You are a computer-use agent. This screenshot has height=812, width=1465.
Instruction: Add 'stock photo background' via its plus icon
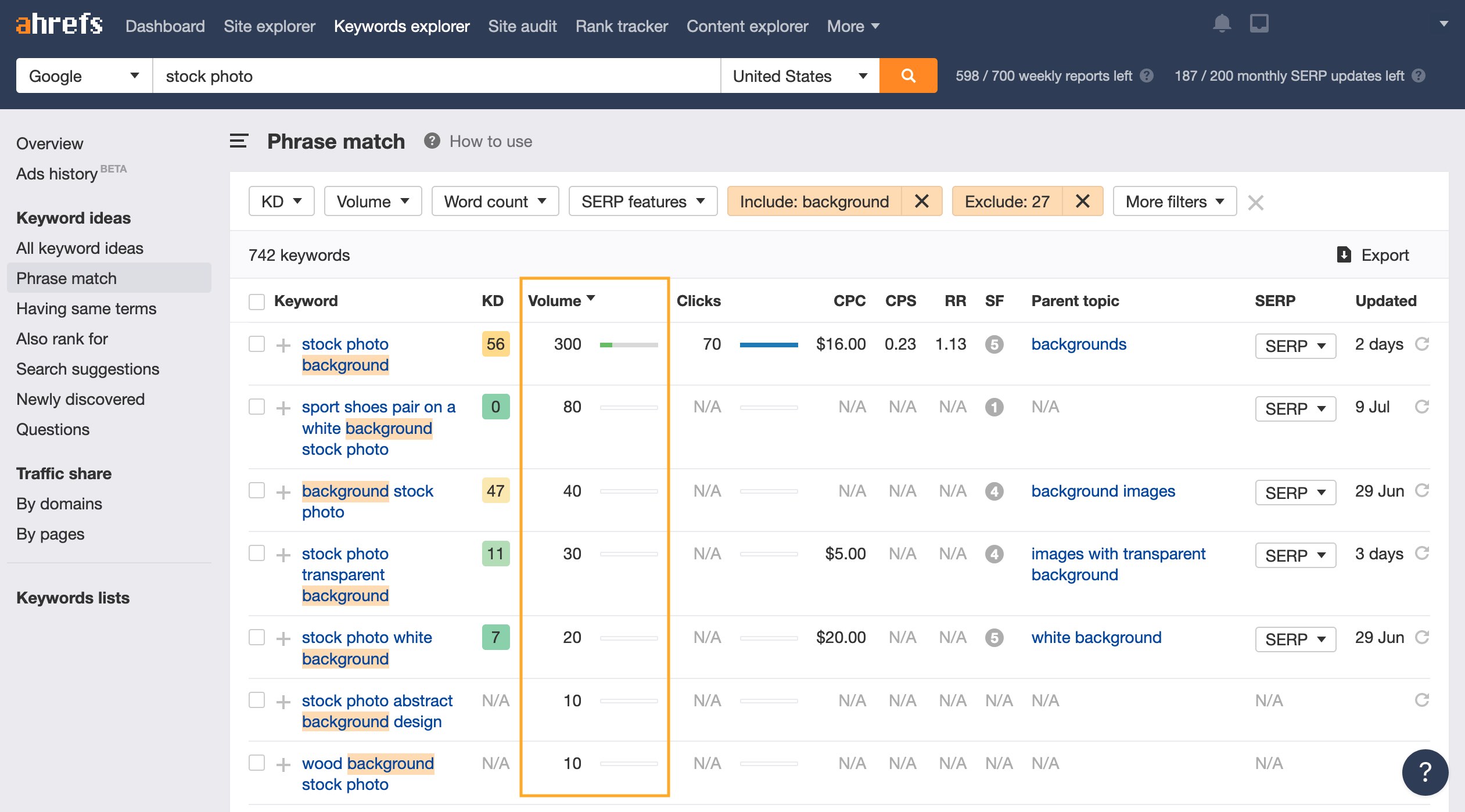point(283,344)
